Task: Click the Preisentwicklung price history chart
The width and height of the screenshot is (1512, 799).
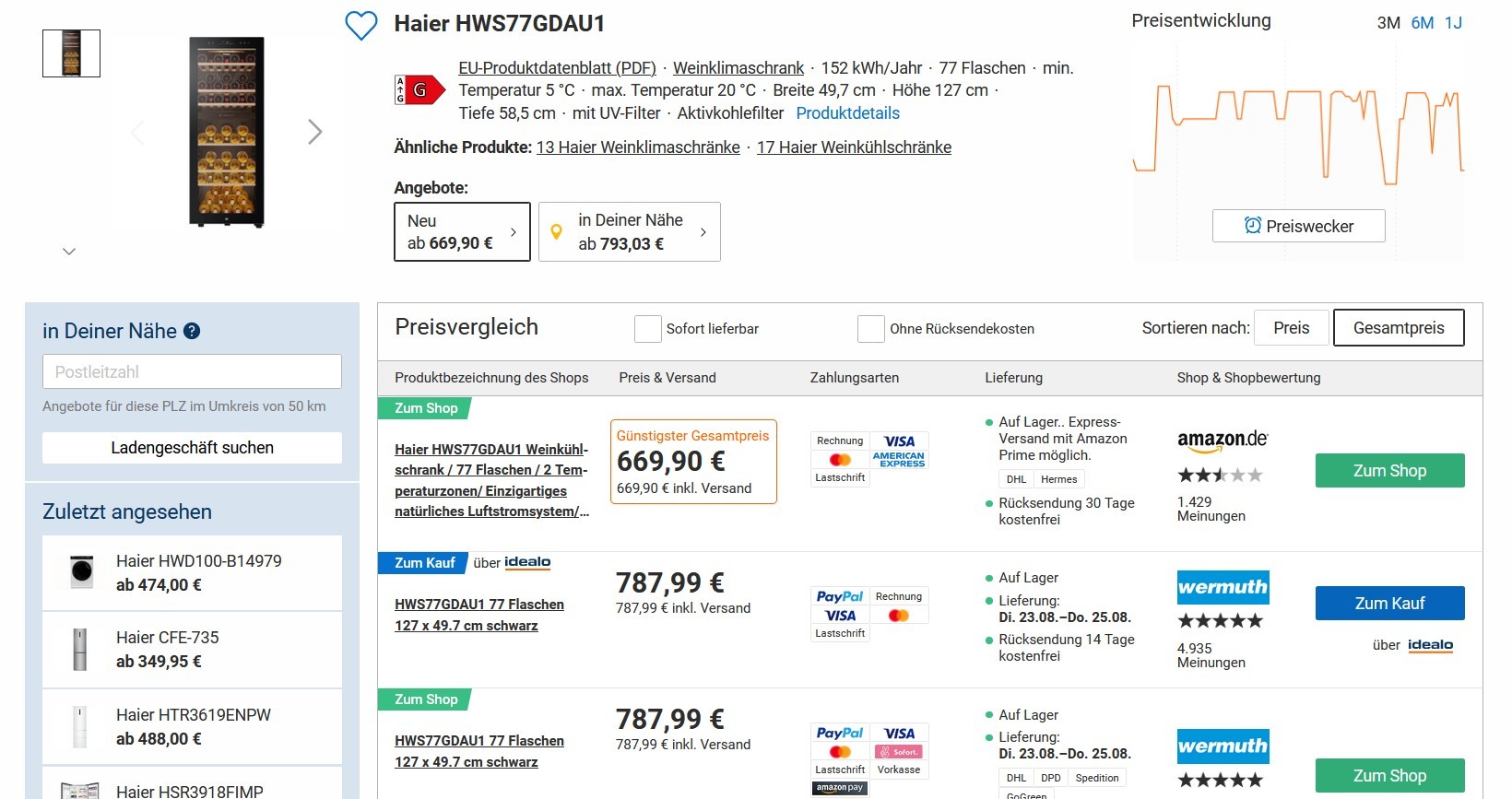Action: coord(1298,134)
